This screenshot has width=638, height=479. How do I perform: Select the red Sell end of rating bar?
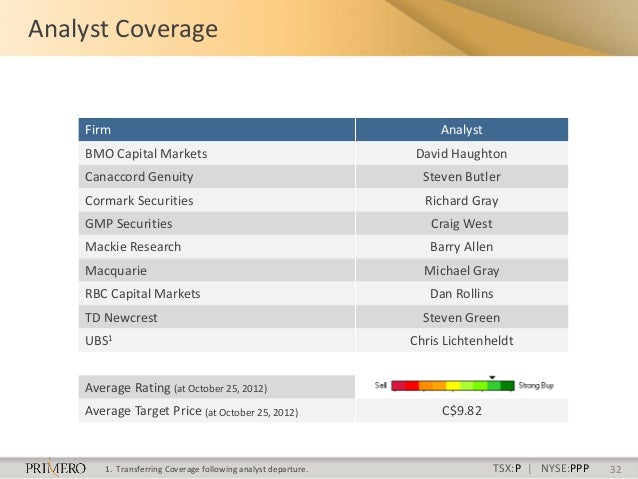[403, 385]
